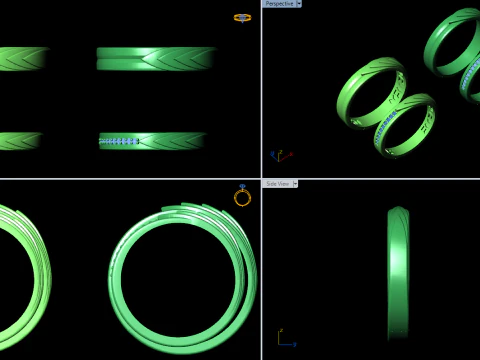Select the green ring in the Side View viewport

click(398, 273)
